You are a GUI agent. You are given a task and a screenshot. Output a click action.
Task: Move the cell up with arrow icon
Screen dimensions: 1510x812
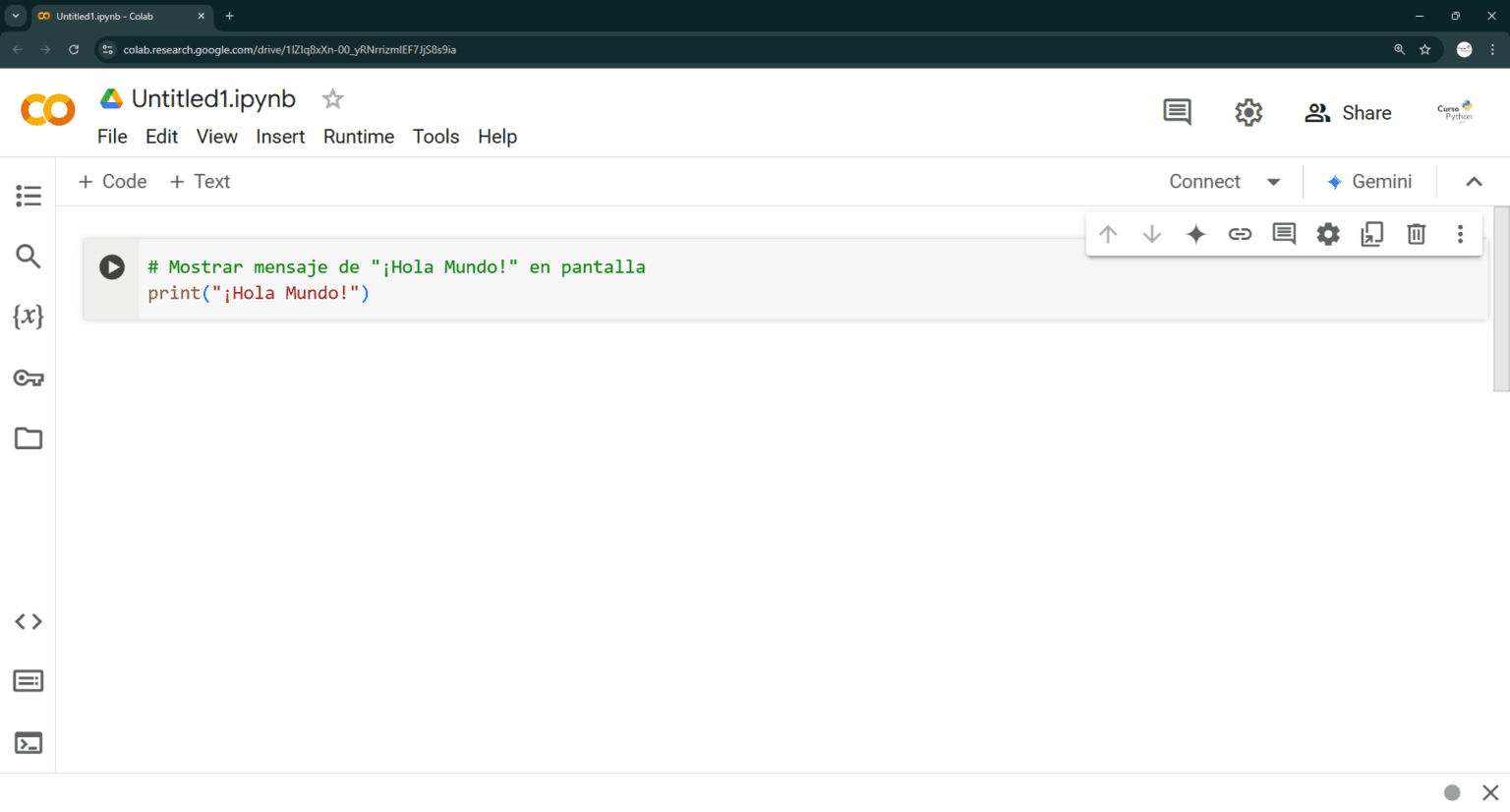pyautogui.click(x=1108, y=234)
